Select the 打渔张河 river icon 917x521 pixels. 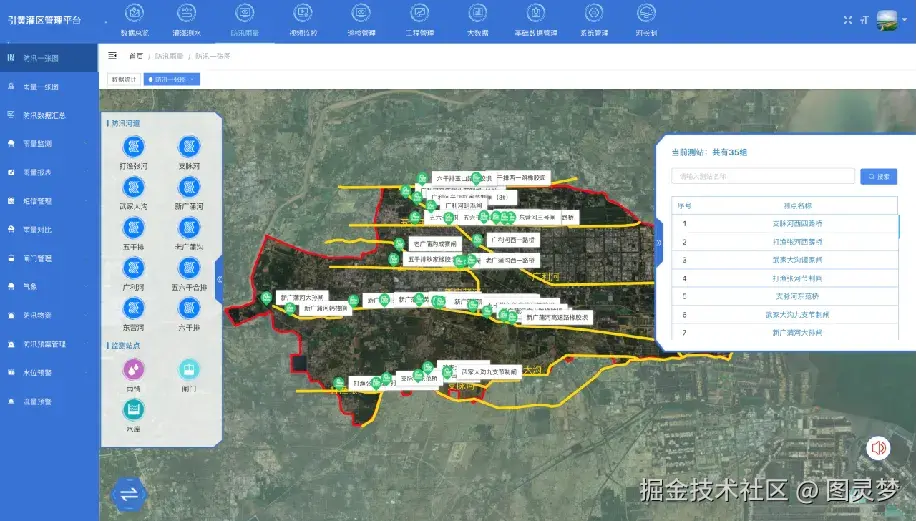133,146
